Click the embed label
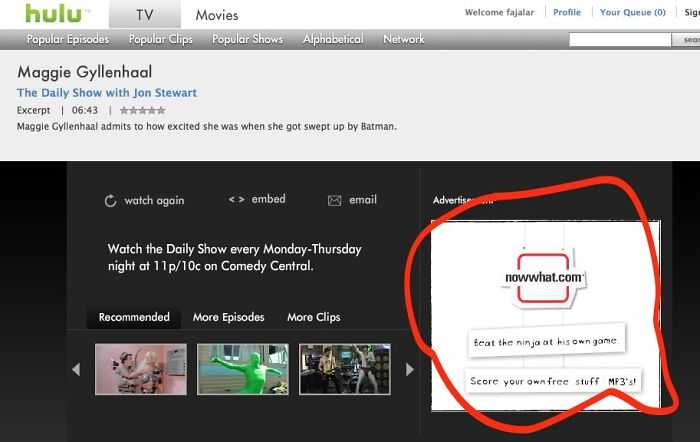The height and width of the screenshot is (442, 700). 268,199
